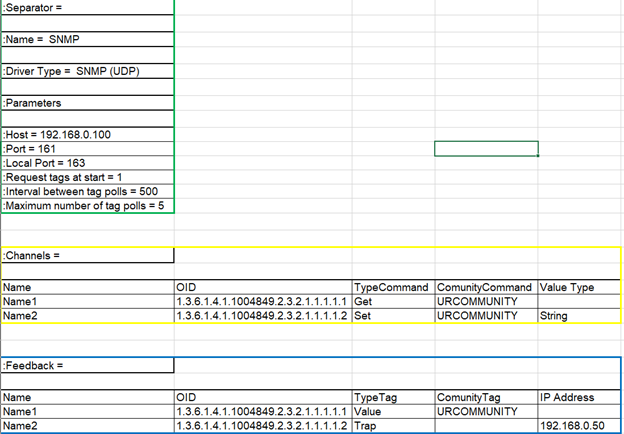Viewport: 624px width, 434px height.
Task: Click the ComunityTag header cell
Action: pyautogui.click(x=486, y=397)
